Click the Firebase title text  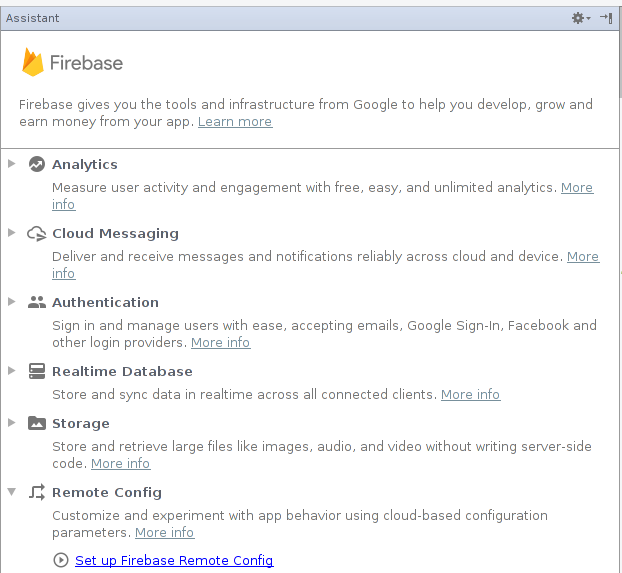point(86,63)
